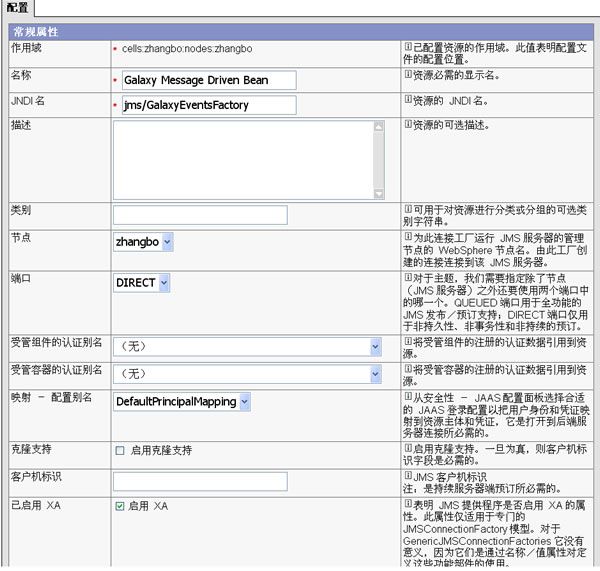This screenshot has height=571, width=600.
Task: Click the 常规属性 section header
Action: 301,32
